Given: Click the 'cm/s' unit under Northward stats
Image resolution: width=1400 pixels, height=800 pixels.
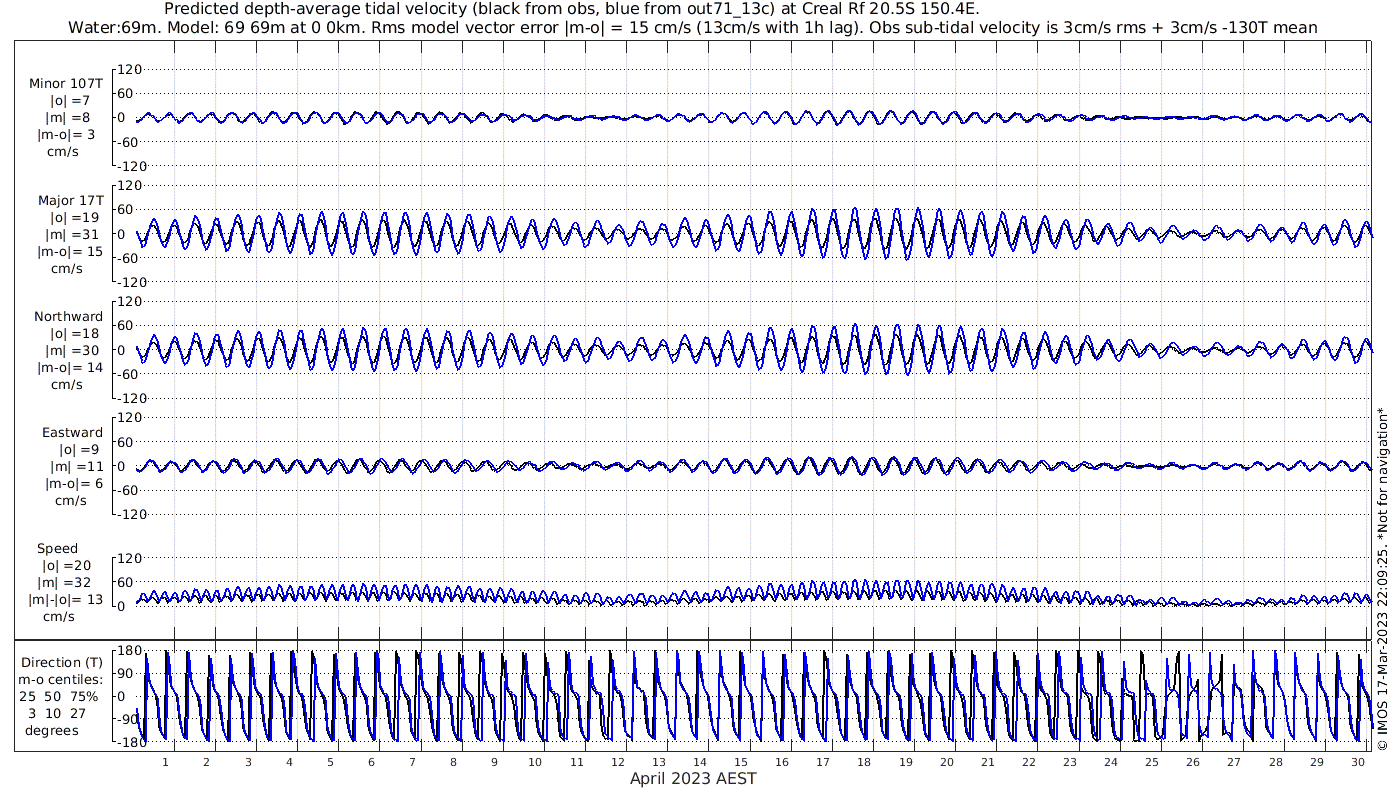Looking at the screenshot, I should coord(68,384).
